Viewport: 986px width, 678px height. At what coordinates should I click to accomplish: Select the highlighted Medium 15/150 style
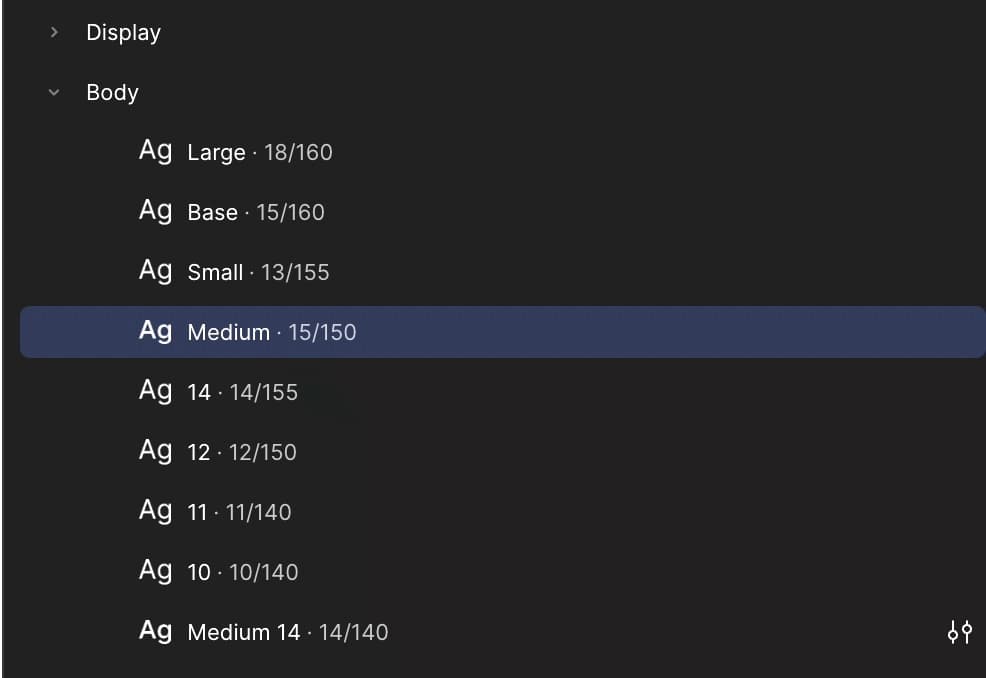point(503,332)
